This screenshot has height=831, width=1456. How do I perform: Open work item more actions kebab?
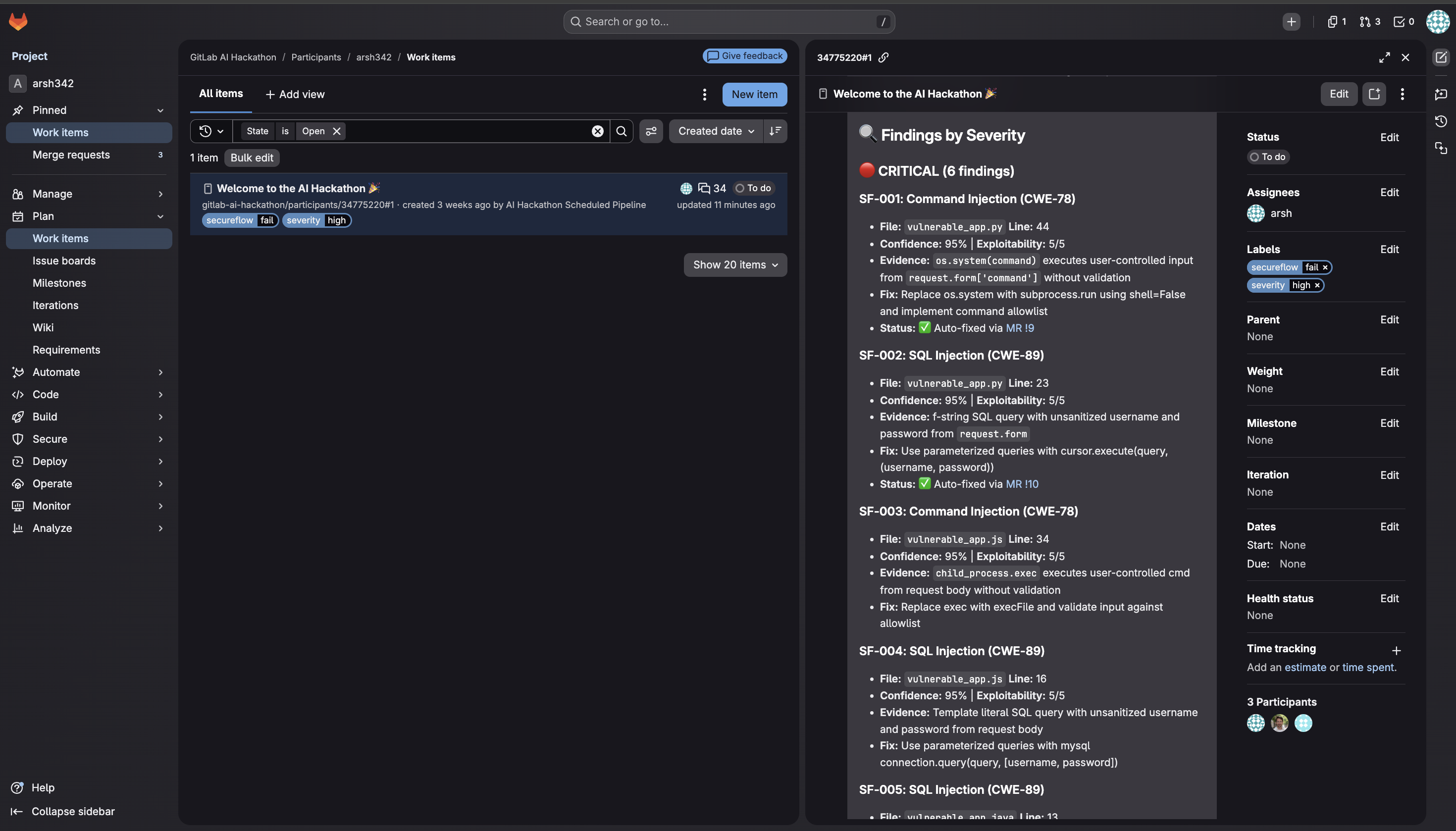pos(1402,94)
